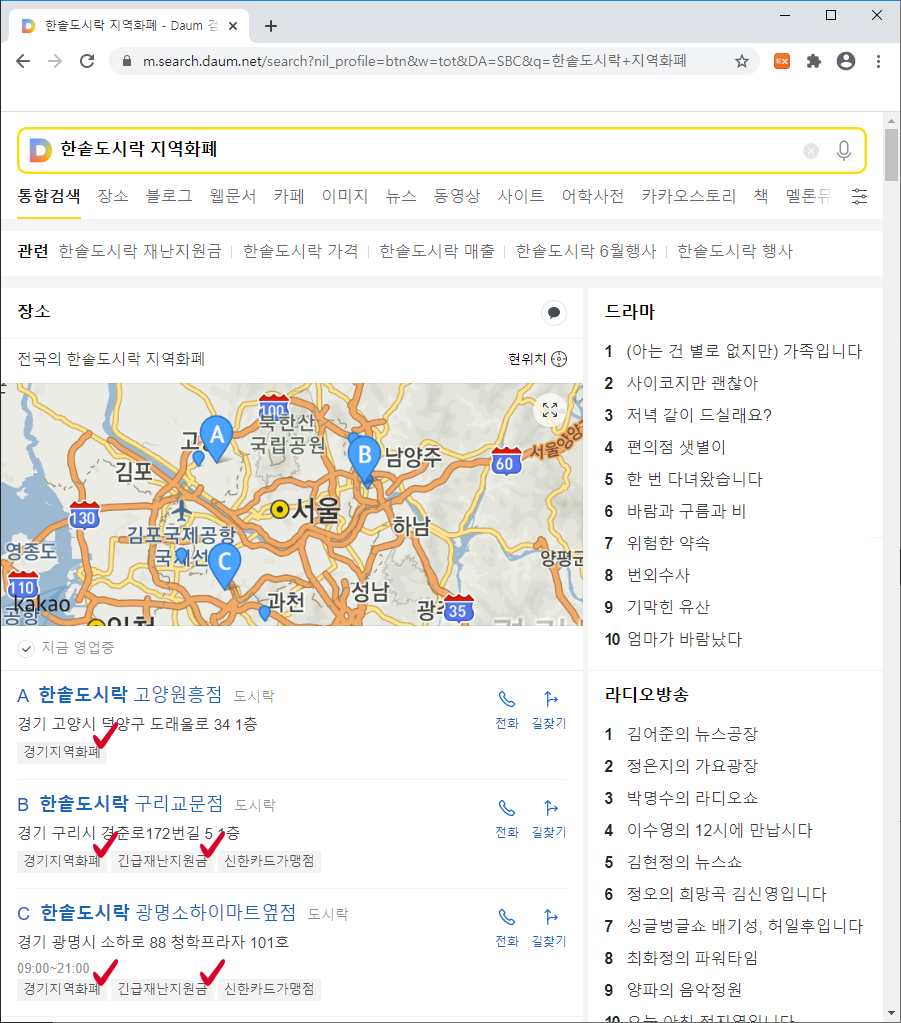Image resolution: width=901 pixels, height=1023 pixels.
Task: Select the 통합검색 tab
Action: coord(49,196)
